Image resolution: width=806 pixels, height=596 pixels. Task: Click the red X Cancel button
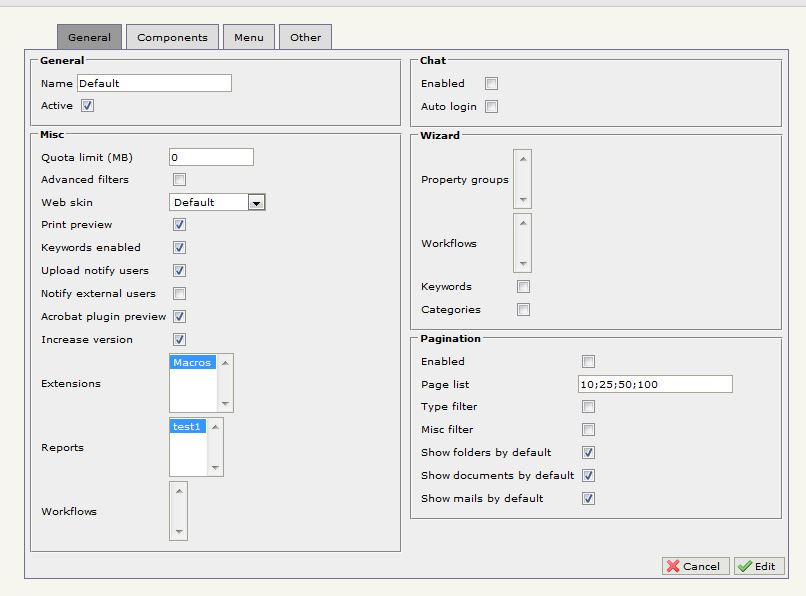pos(695,566)
